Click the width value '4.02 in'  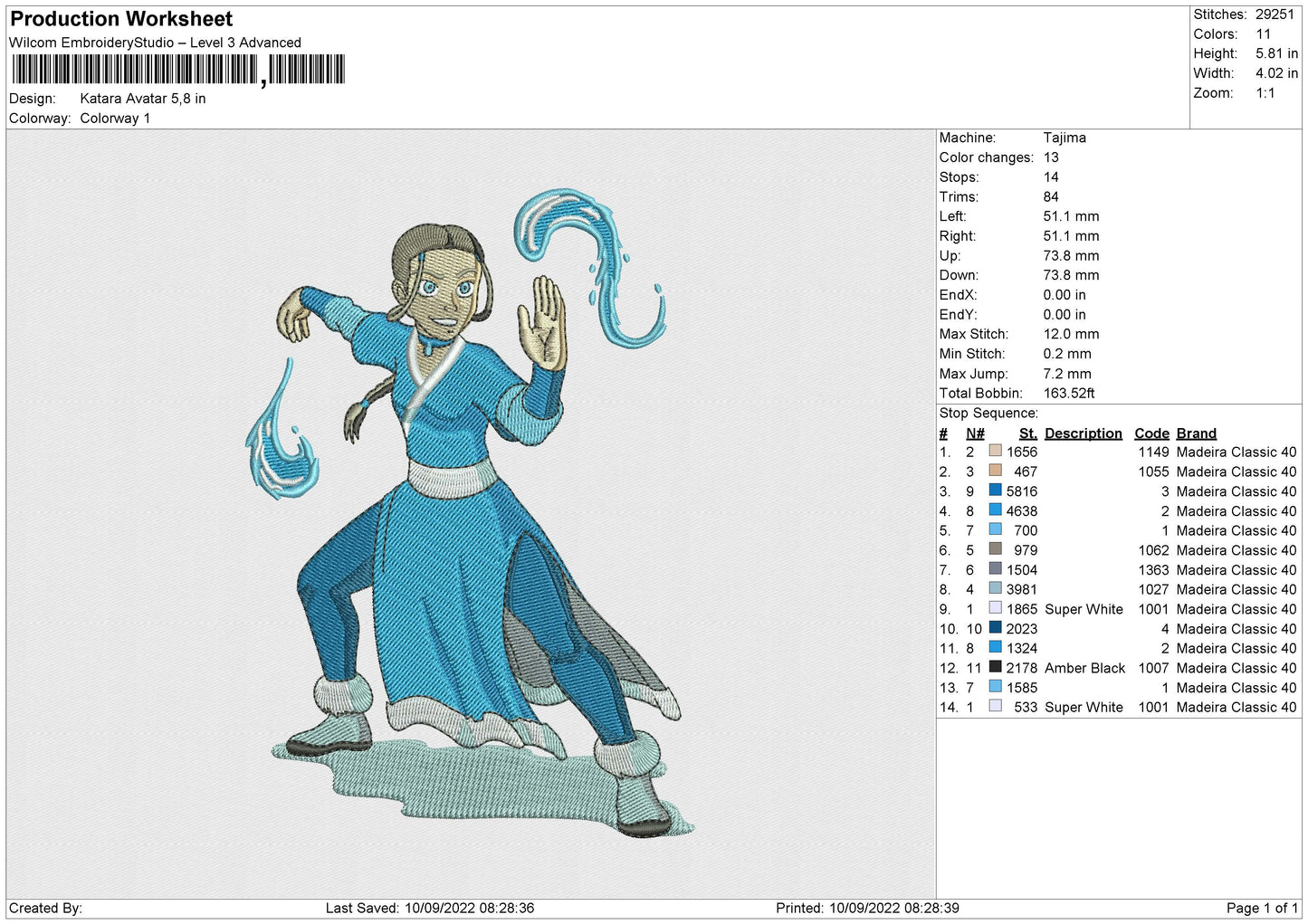point(1276,73)
